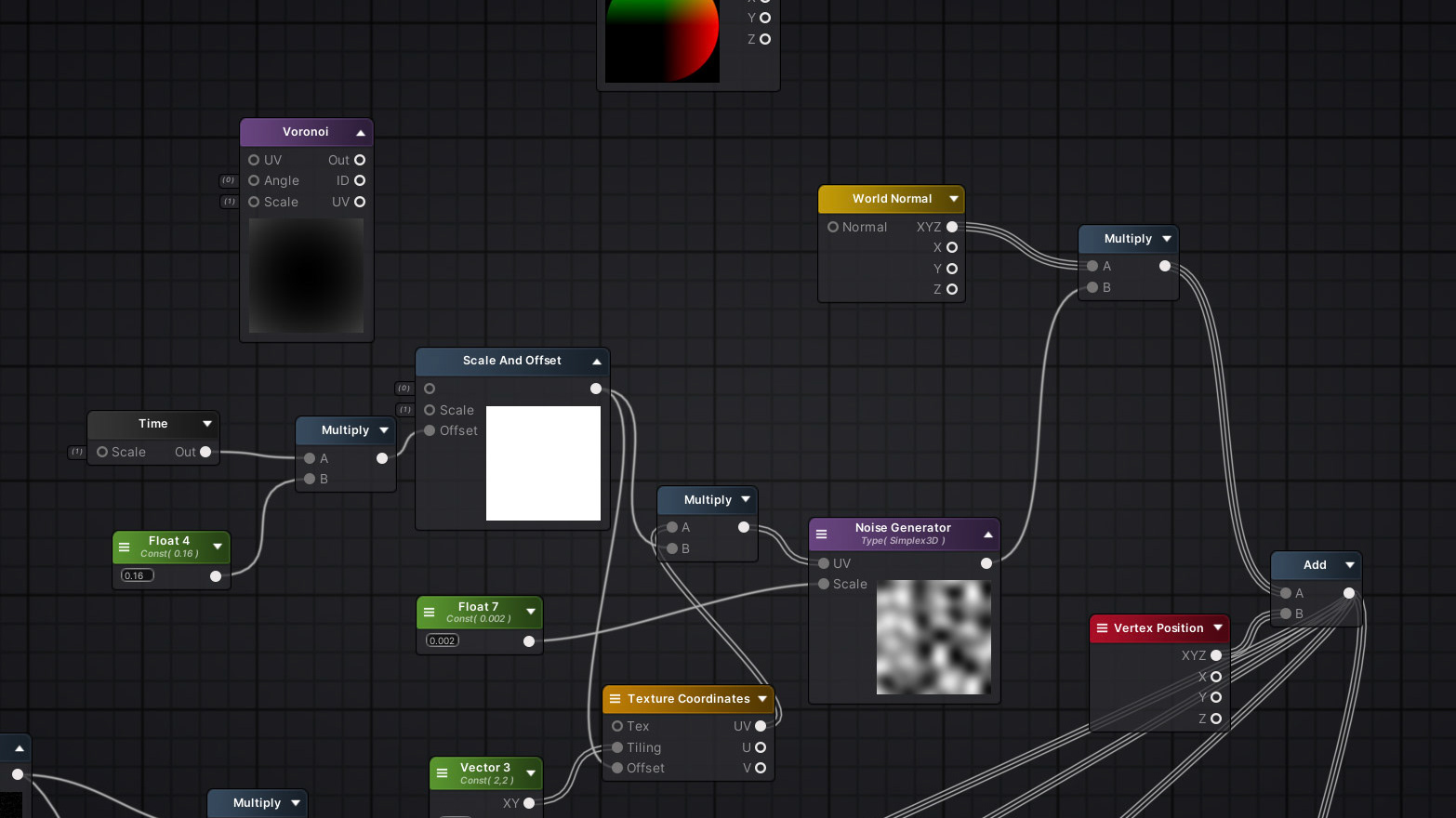The image size is (1456, 818).
Task: Collapse the Voronoi node preview arrow
Action: click(361, 133)
